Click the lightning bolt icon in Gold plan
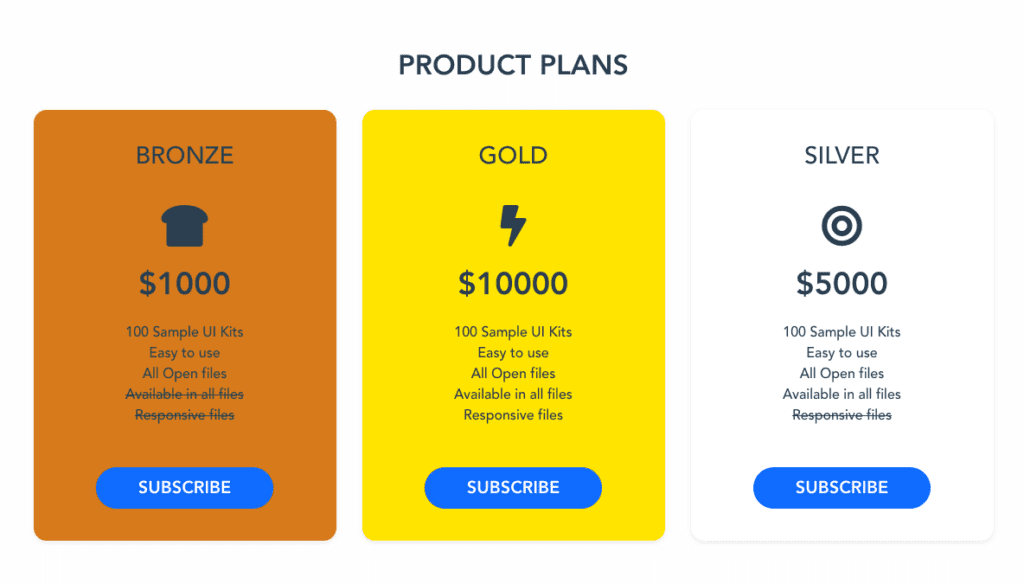 coord(513,225)
